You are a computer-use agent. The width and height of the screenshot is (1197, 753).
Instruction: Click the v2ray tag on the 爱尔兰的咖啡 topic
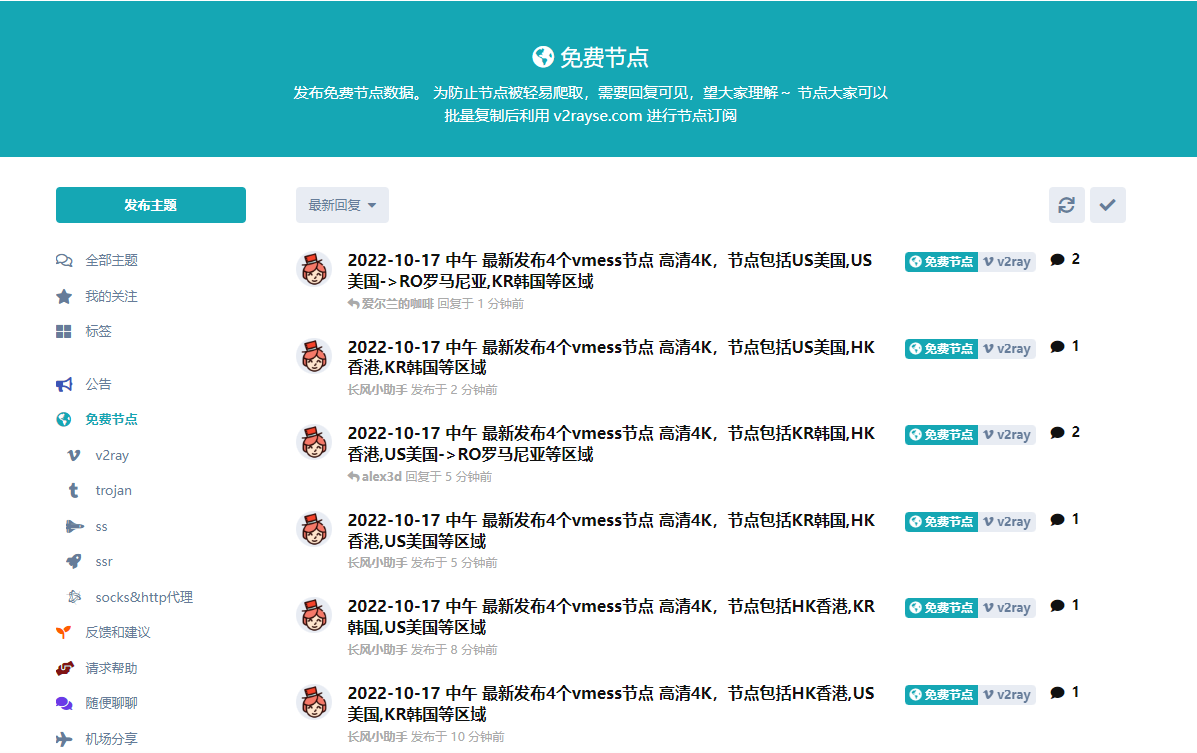pyautogui.click(x=1007, y=262)
